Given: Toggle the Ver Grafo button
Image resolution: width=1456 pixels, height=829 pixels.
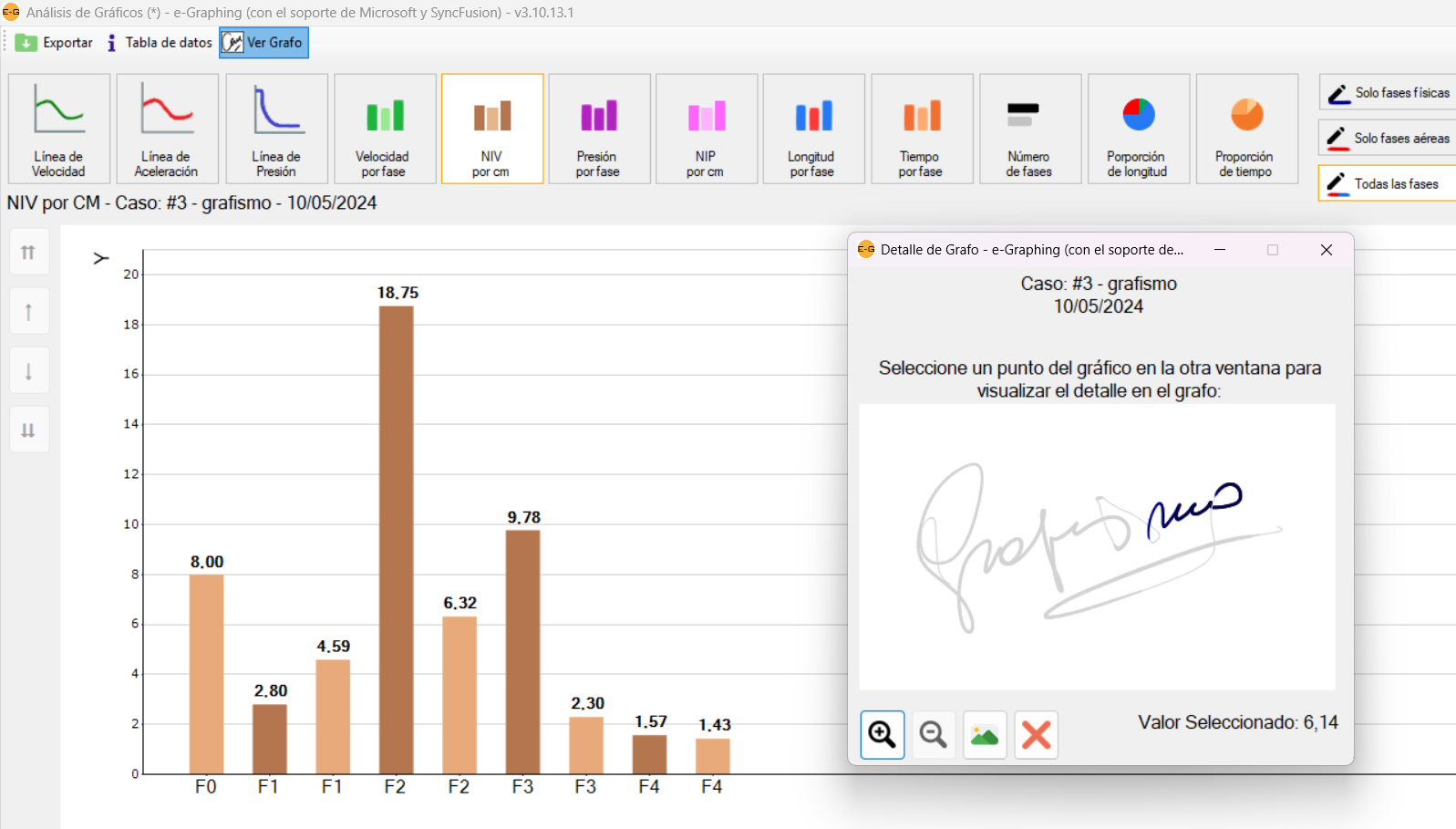Looking at the screenshot, I should coord(263,43).
